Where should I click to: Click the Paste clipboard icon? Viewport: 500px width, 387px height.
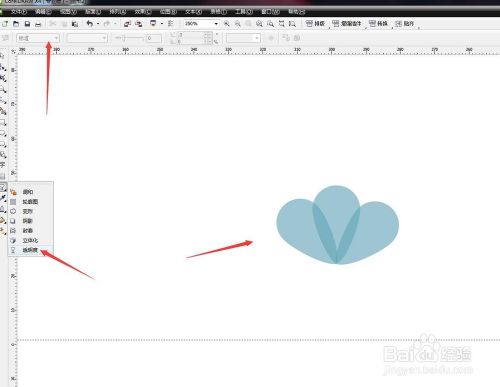(x=75, y=24)
